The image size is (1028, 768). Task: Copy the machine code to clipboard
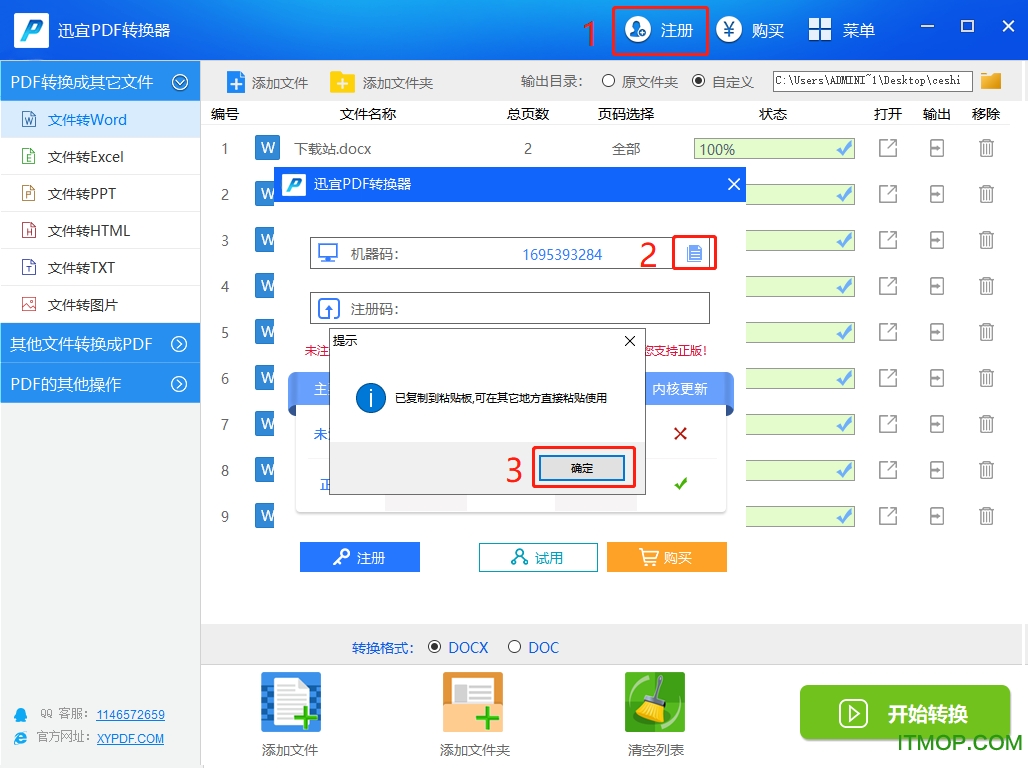[695, 253]
